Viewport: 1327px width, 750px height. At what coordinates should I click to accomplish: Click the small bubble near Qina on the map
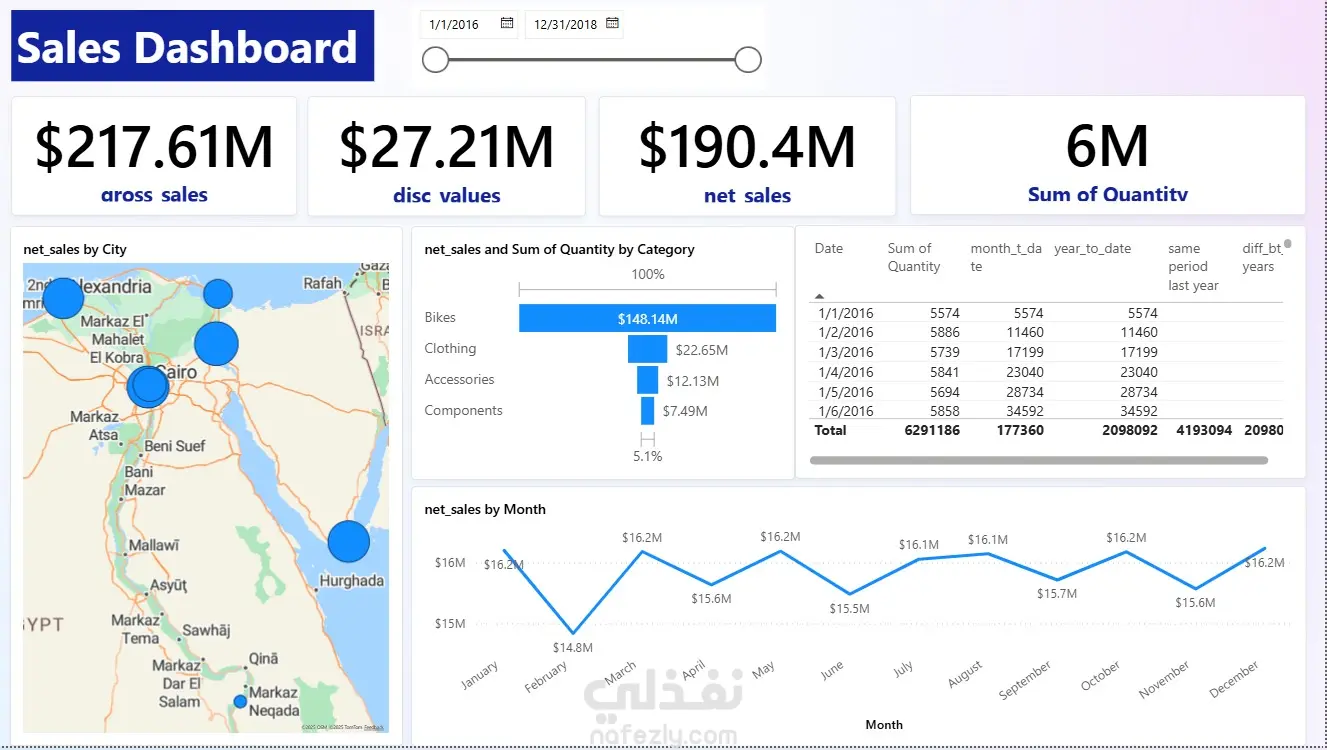coord(240,702)
